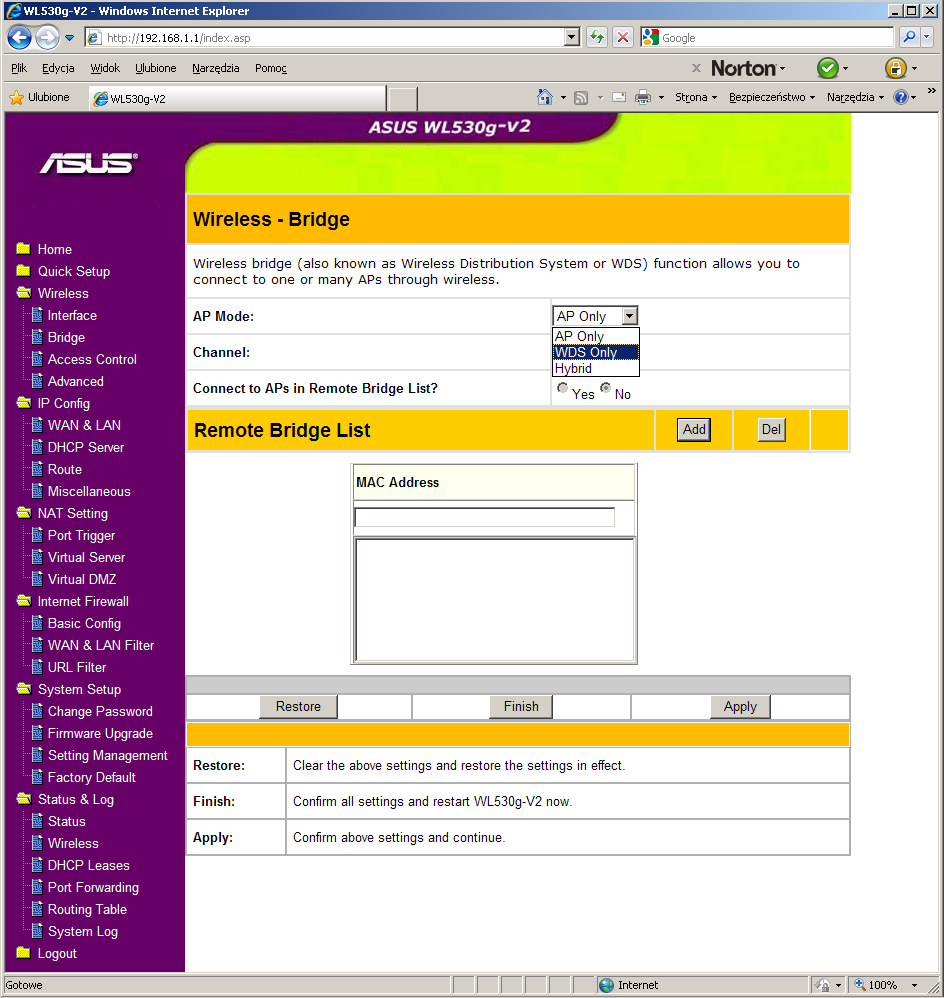Click the Home icon on the toolbar
Viewport: 944px width, 998px height.
click(545, 97)
